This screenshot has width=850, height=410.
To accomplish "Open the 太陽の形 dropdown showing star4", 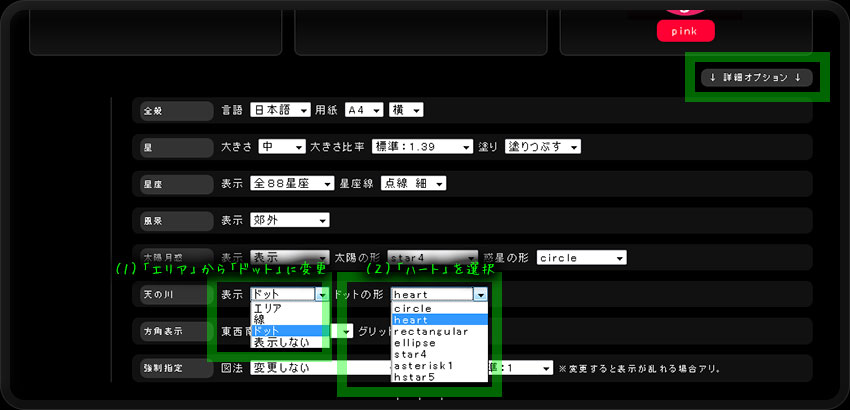I will pos(433,258).
